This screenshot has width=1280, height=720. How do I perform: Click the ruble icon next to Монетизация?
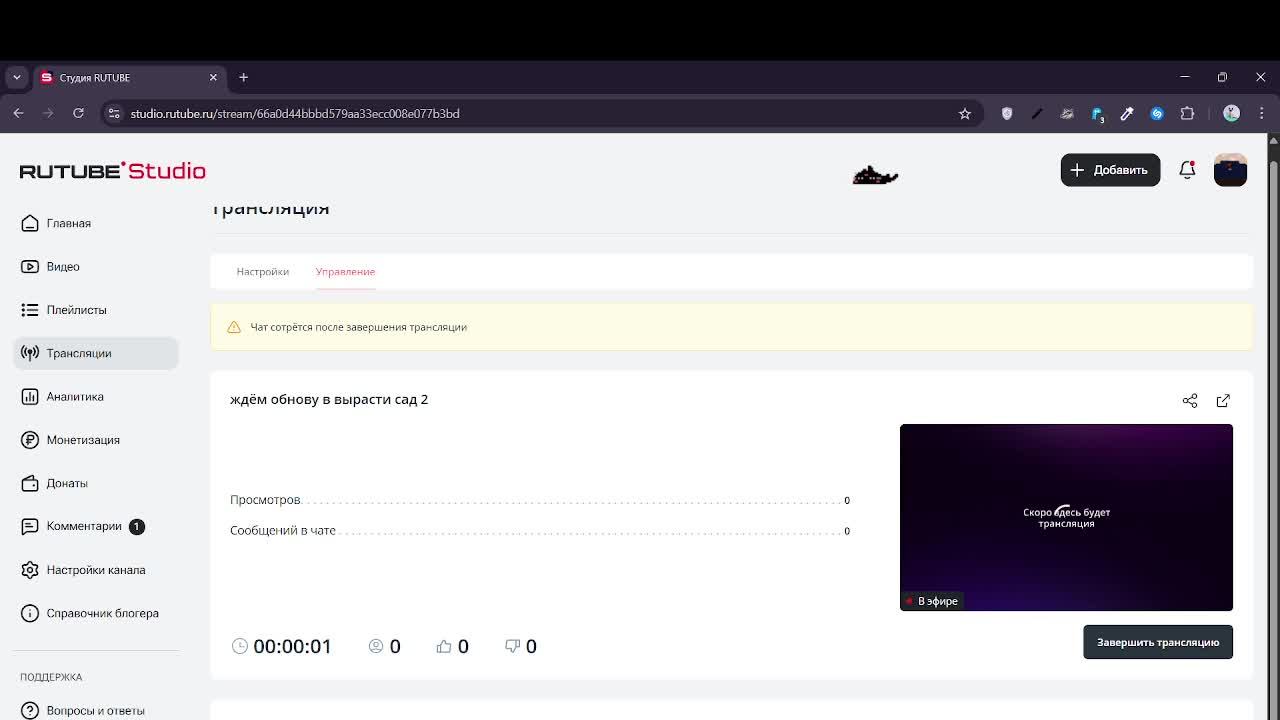[30, 440]
